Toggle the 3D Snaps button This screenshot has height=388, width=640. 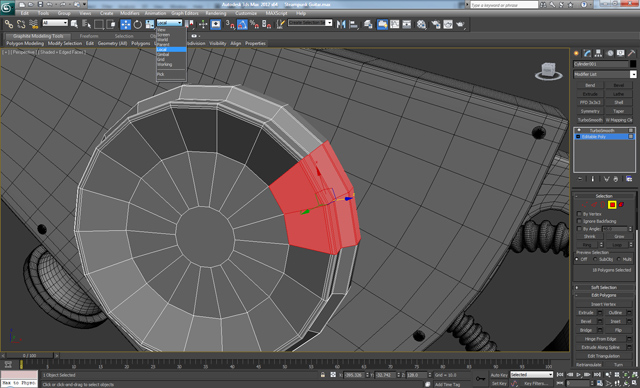(230, 24)
